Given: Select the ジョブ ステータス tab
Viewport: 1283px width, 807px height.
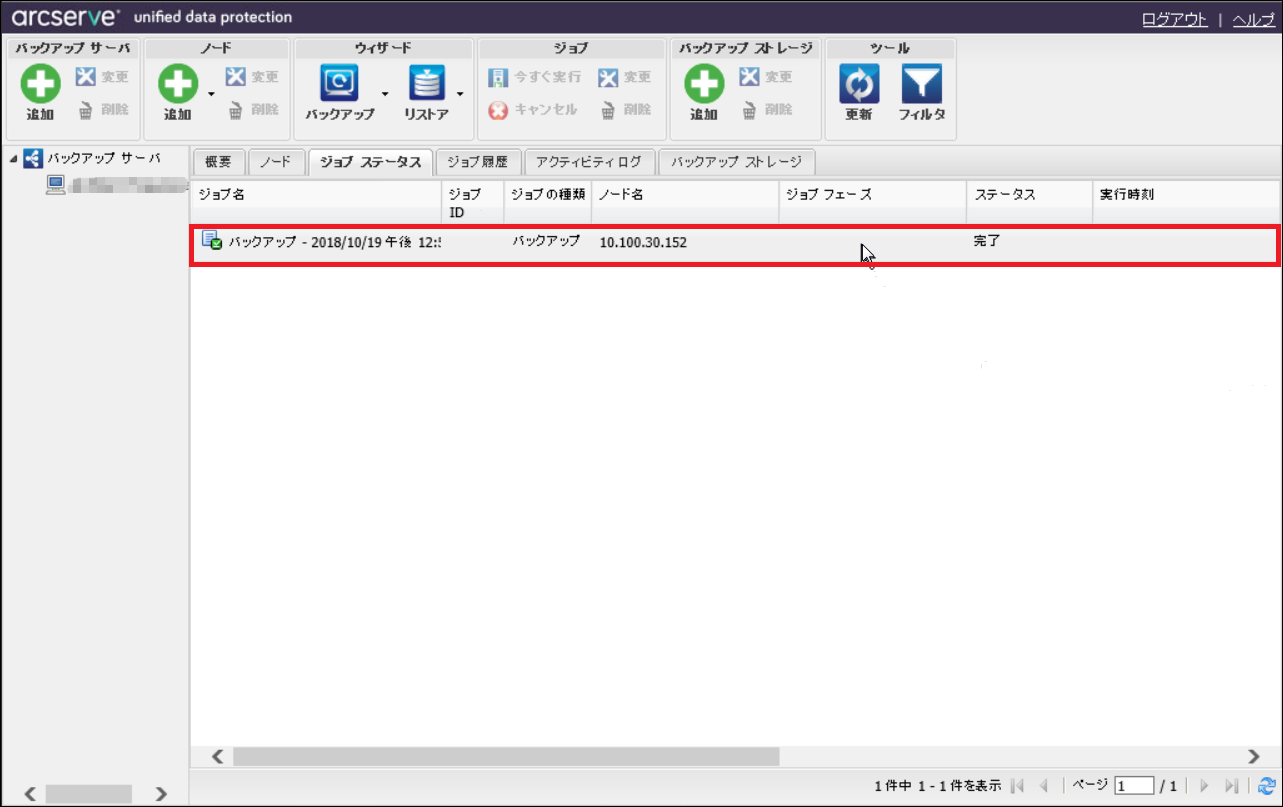Looking at the screenshot, I should coord(371,162).
